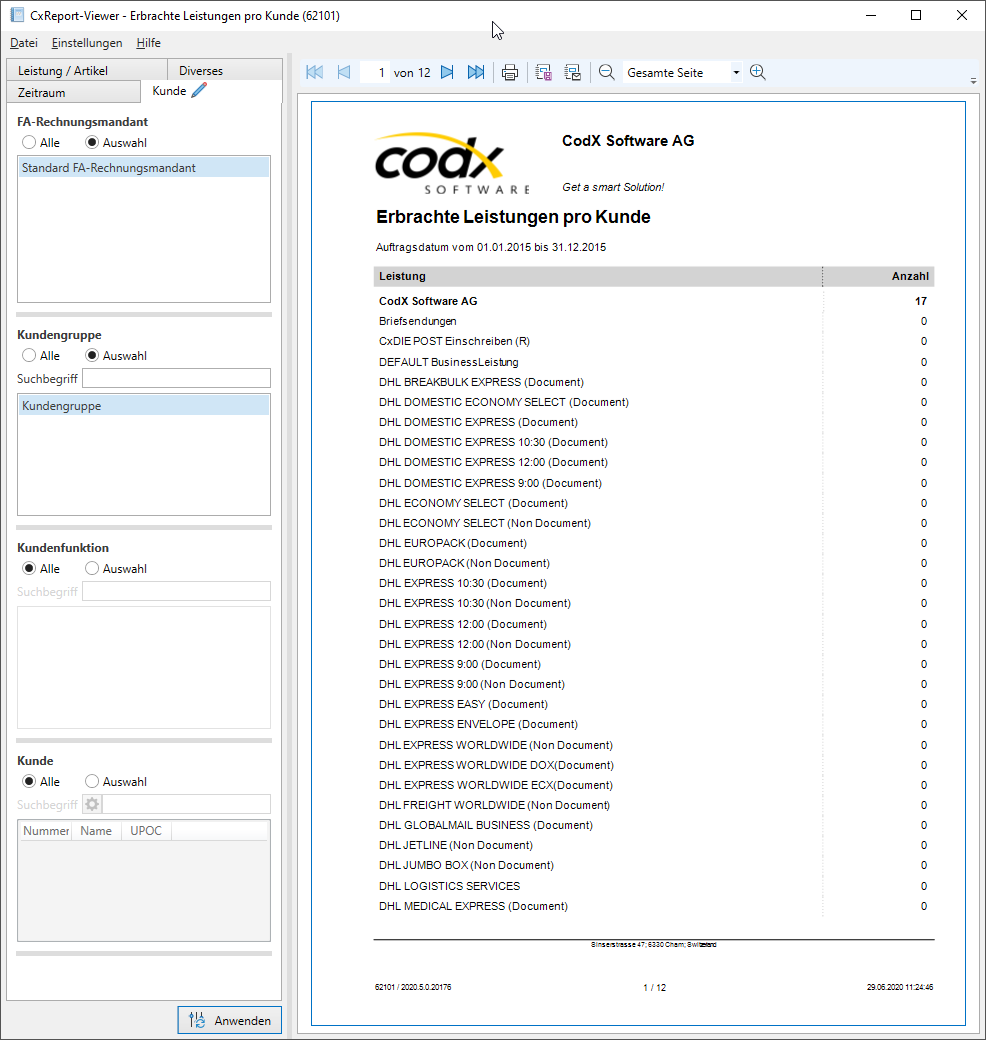Switch to the Zeitraum tab
This screenshot has width=986, height=1040.
pos(74,92)
